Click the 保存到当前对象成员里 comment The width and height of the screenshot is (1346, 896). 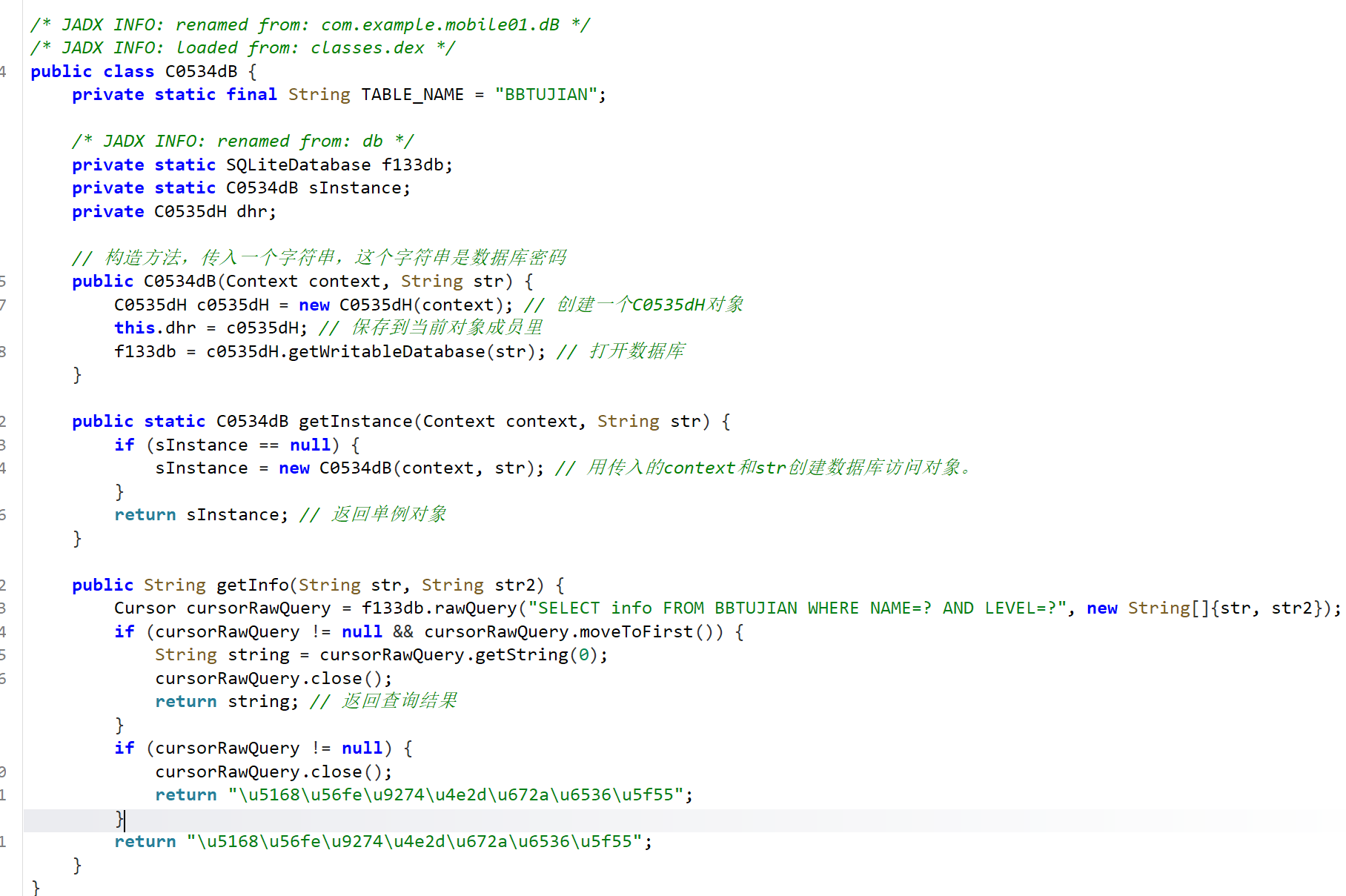431,328
